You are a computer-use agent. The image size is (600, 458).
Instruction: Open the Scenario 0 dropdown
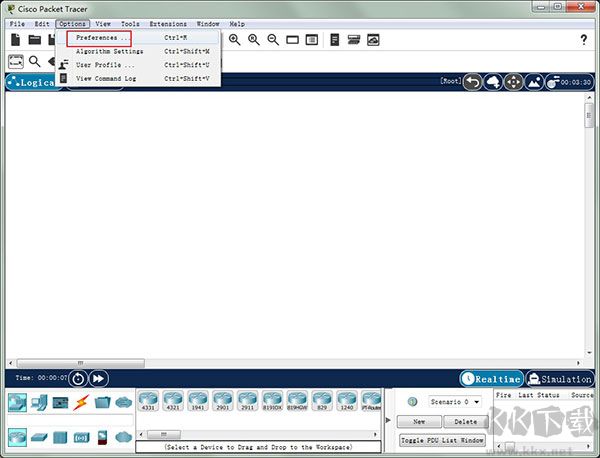click(455, 401)
